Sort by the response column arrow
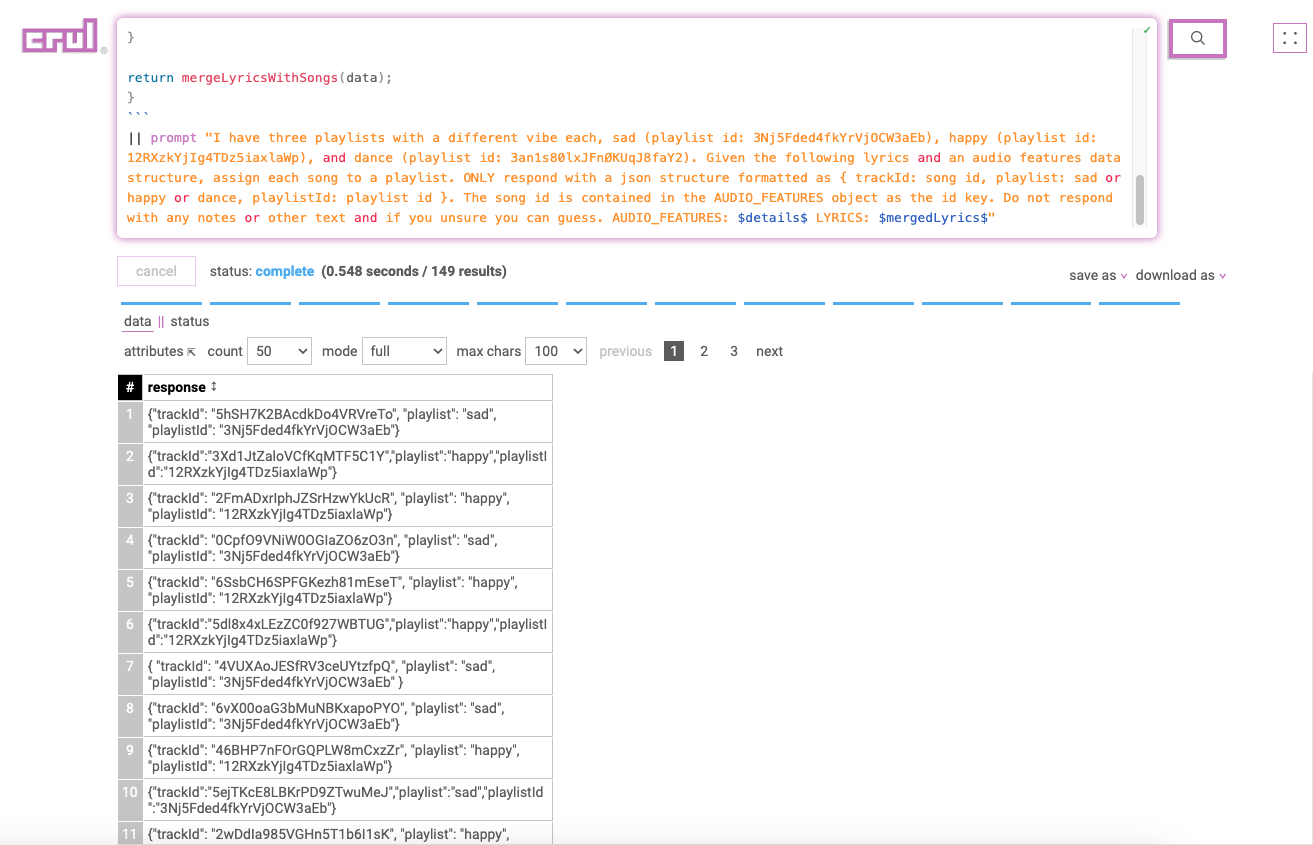The height and width of the screenshot is (845, 1313). click(213, 387)
